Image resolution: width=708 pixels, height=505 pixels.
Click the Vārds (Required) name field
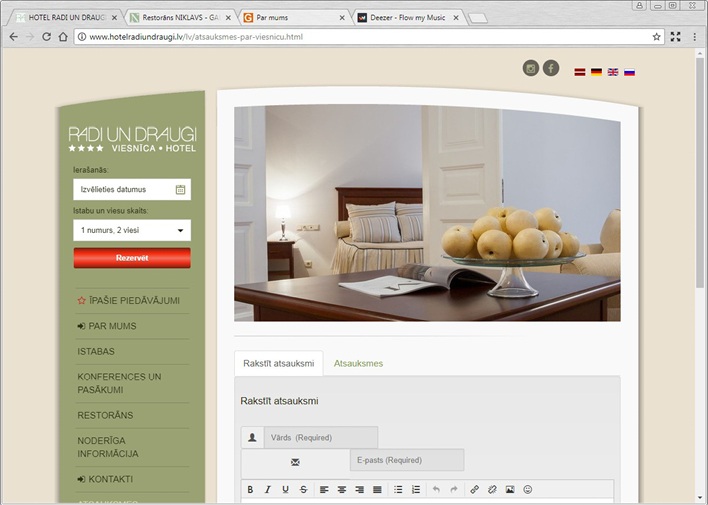(x=321, y=437)
